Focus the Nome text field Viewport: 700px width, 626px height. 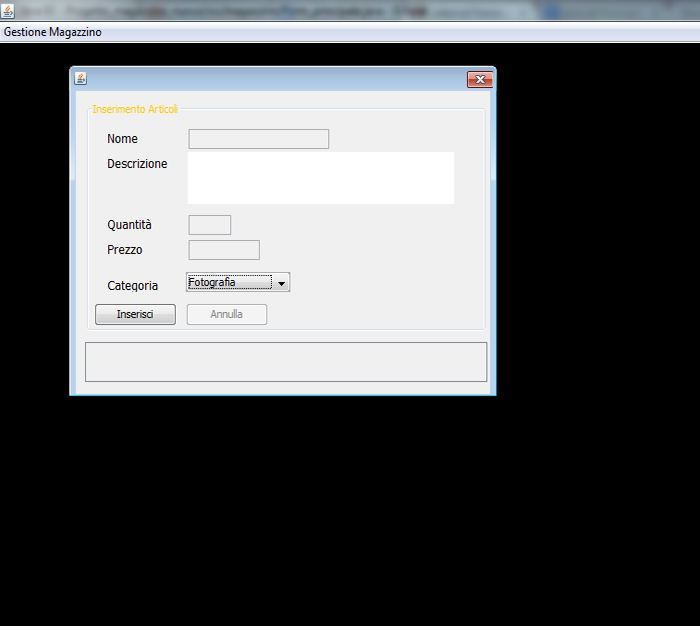(259, 139)
